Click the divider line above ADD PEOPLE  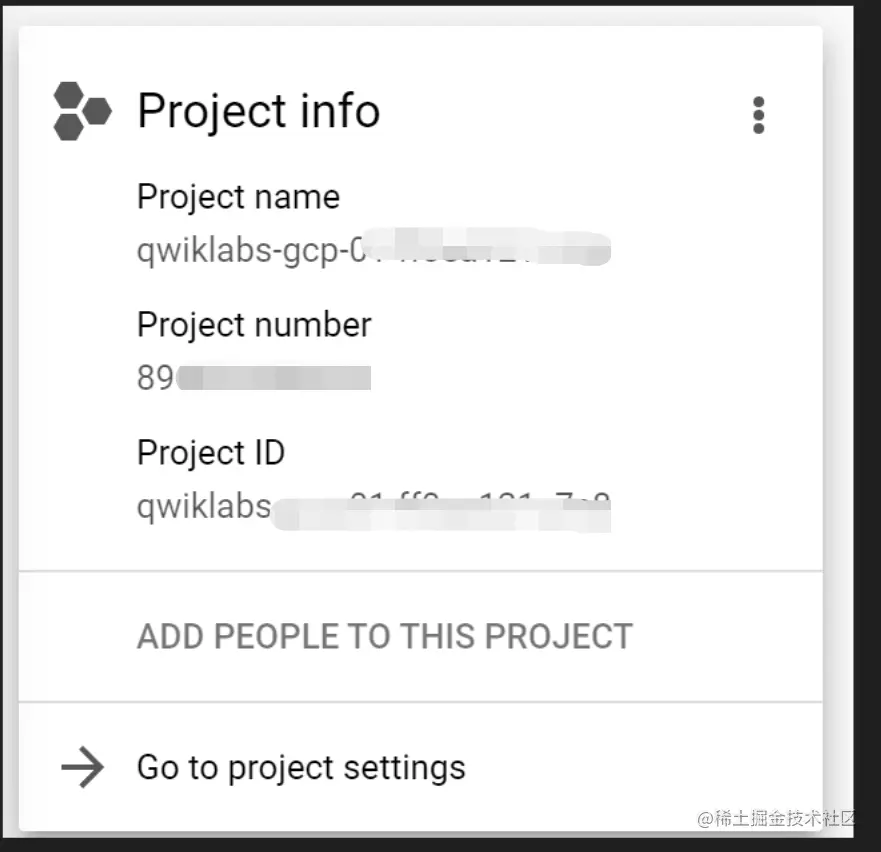pos(420,571)
